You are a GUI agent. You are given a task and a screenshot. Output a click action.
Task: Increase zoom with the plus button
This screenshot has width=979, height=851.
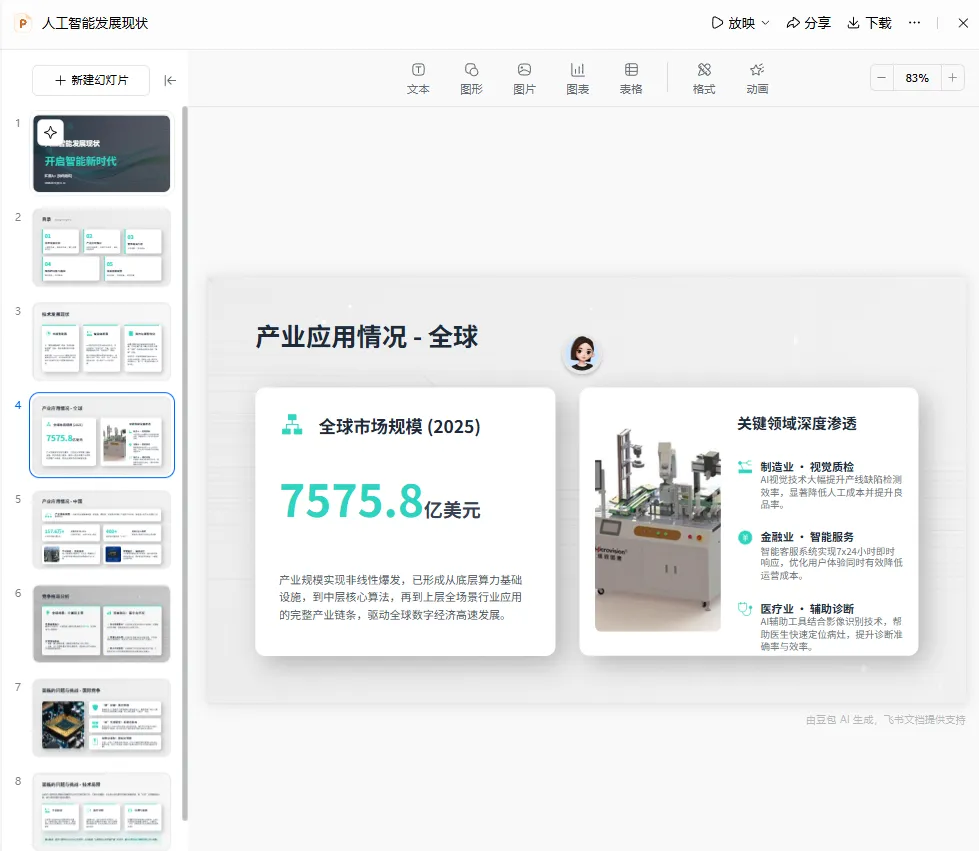click(952, 78)
